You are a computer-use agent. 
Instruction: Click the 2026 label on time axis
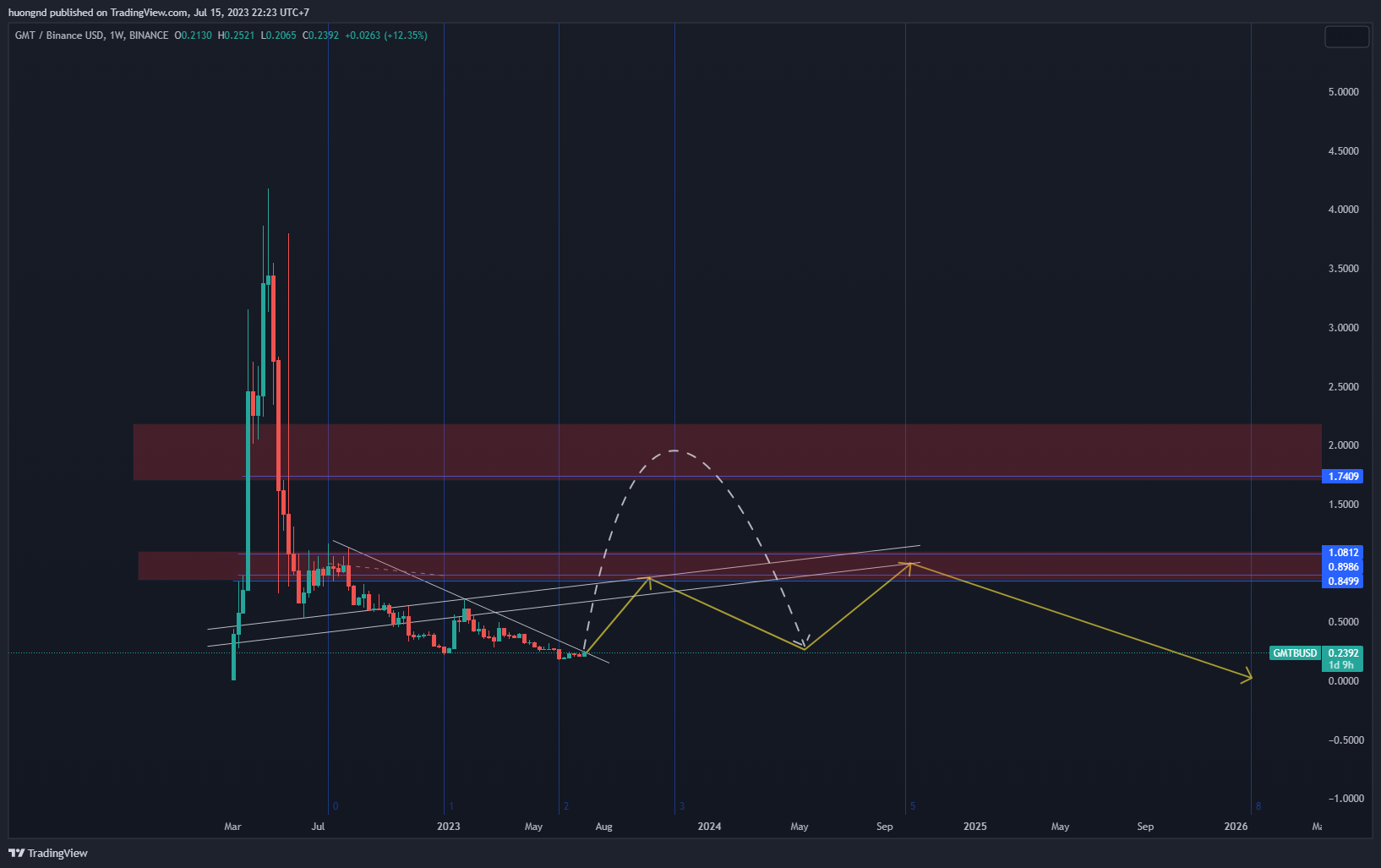[x=1236, y=827]
